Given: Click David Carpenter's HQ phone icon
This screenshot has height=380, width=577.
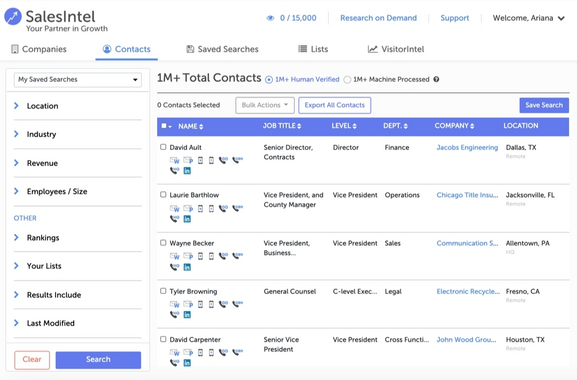Looking at the screenshot, I should [174, 363].
